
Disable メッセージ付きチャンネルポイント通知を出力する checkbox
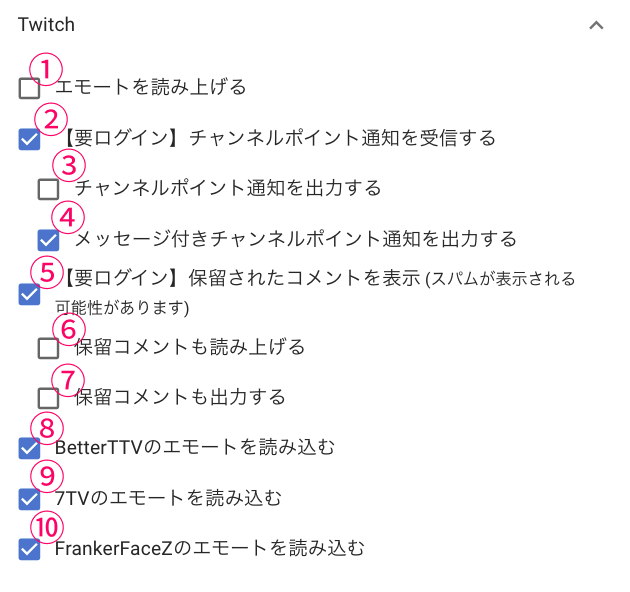point(48,240)
